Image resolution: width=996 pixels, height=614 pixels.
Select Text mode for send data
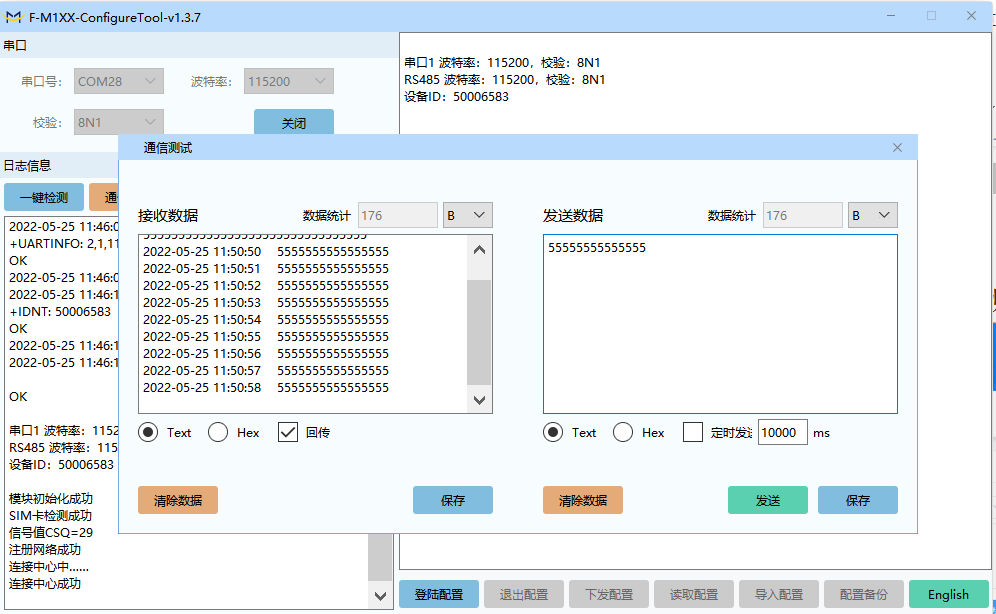[553, 432]
